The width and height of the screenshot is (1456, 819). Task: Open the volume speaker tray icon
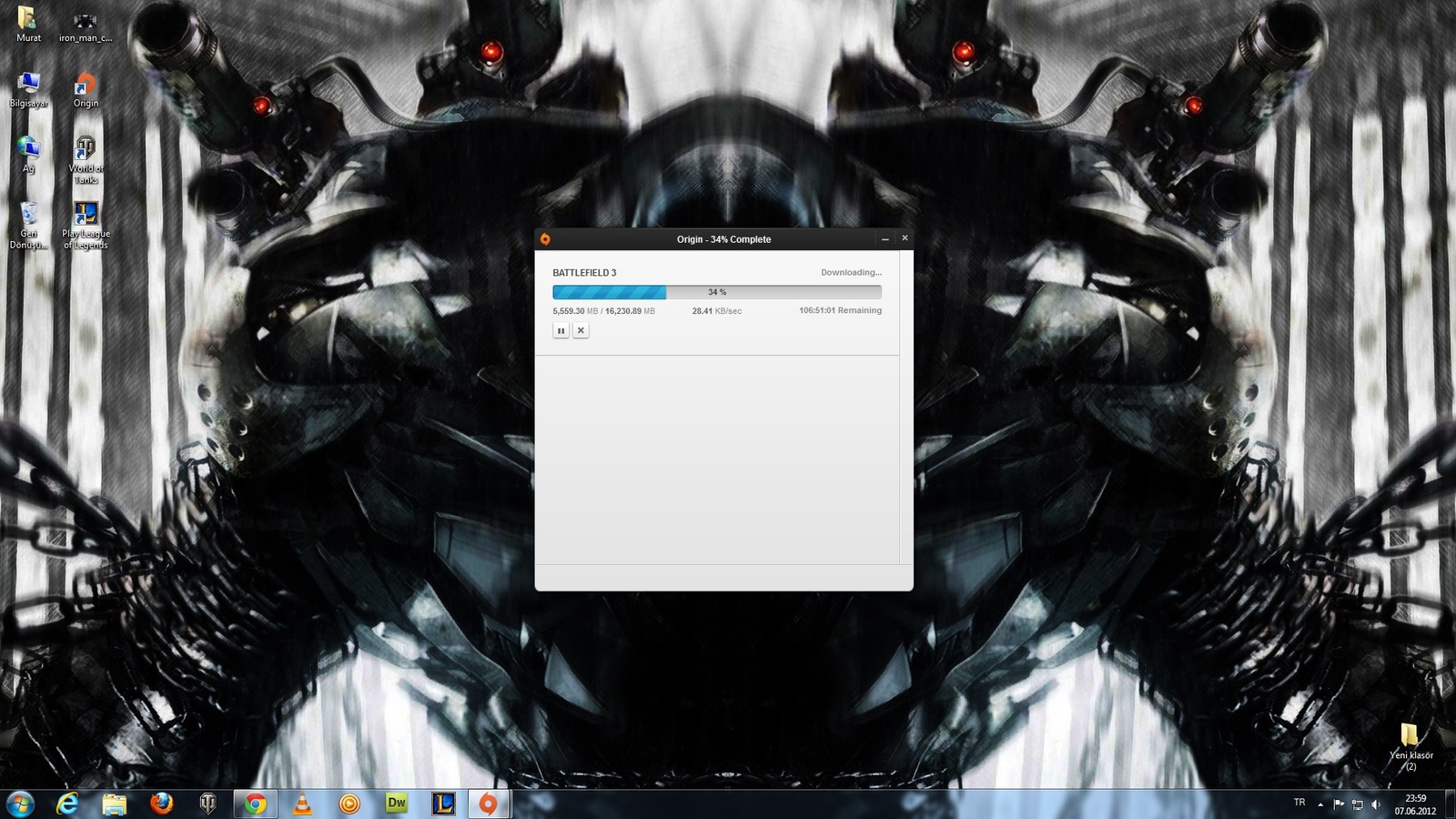(1376, 804)
